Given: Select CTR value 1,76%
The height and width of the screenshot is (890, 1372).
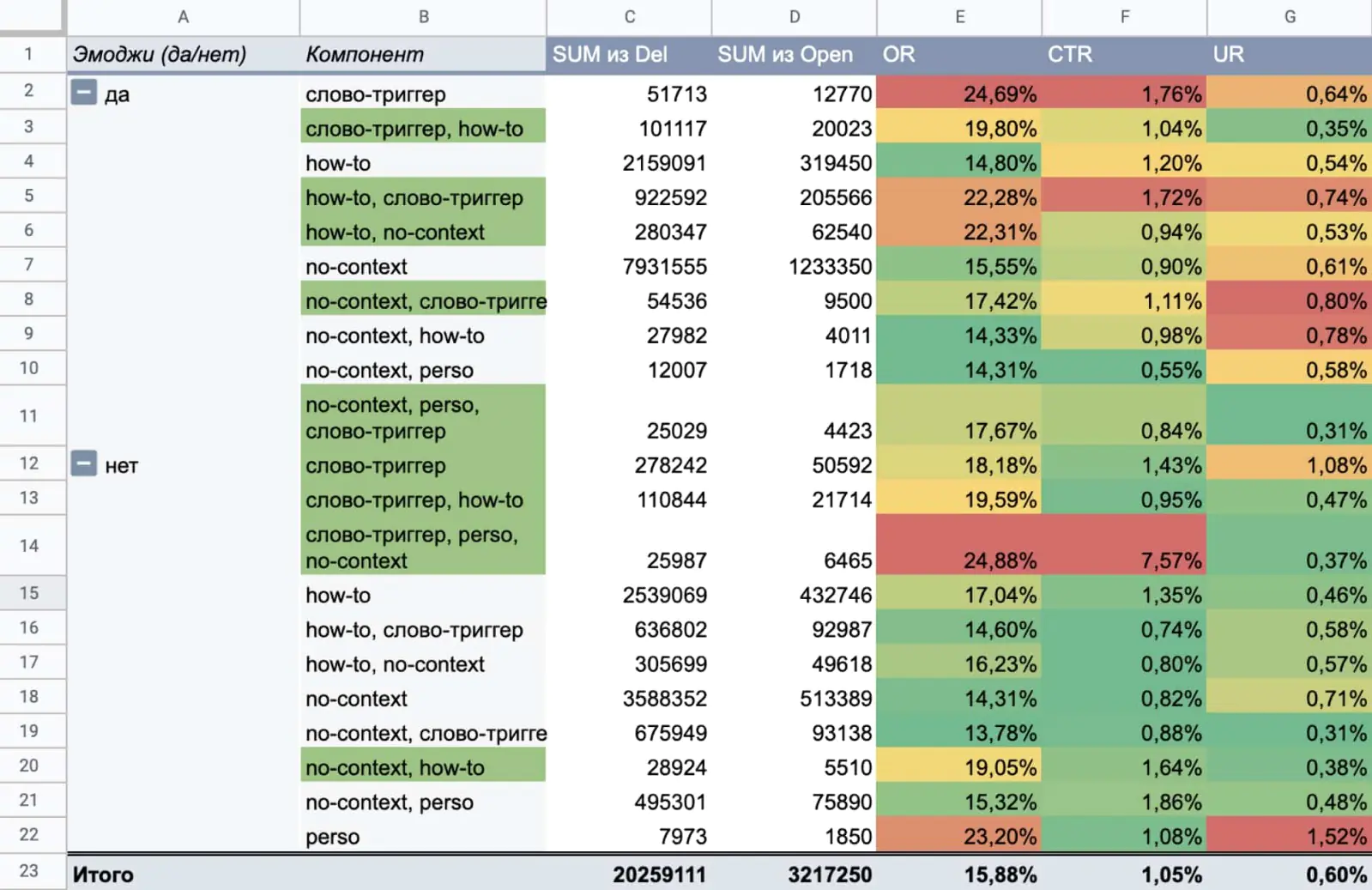Looking at the screenshot, I should click(x=1124, y=93).
